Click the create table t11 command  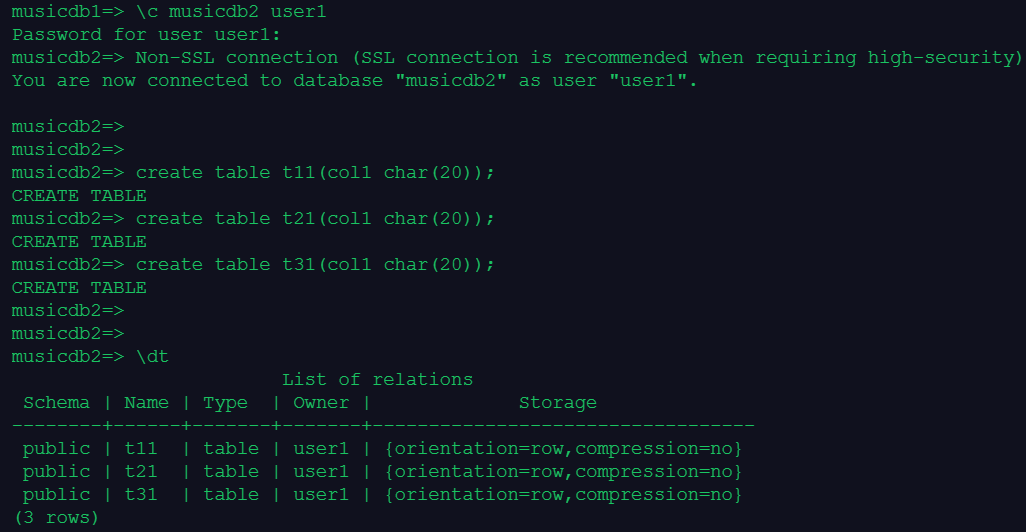click(315, 172)
